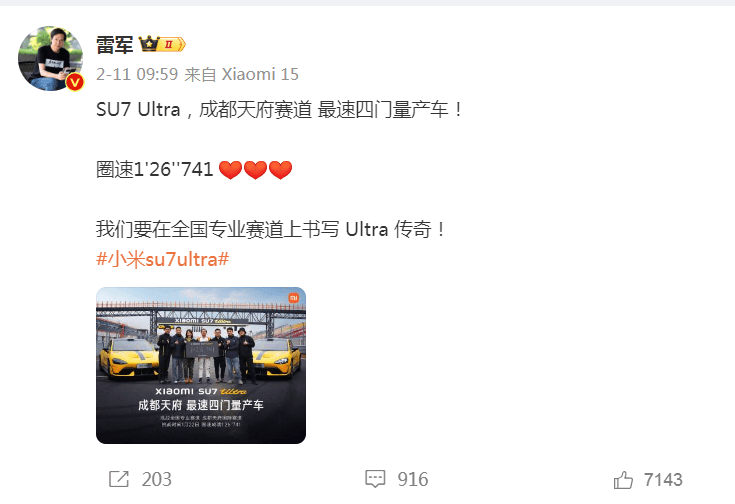The width and height of the screenshot is (735, 504).
Task: Click the first red heart emoji
Action: point(230,170)
